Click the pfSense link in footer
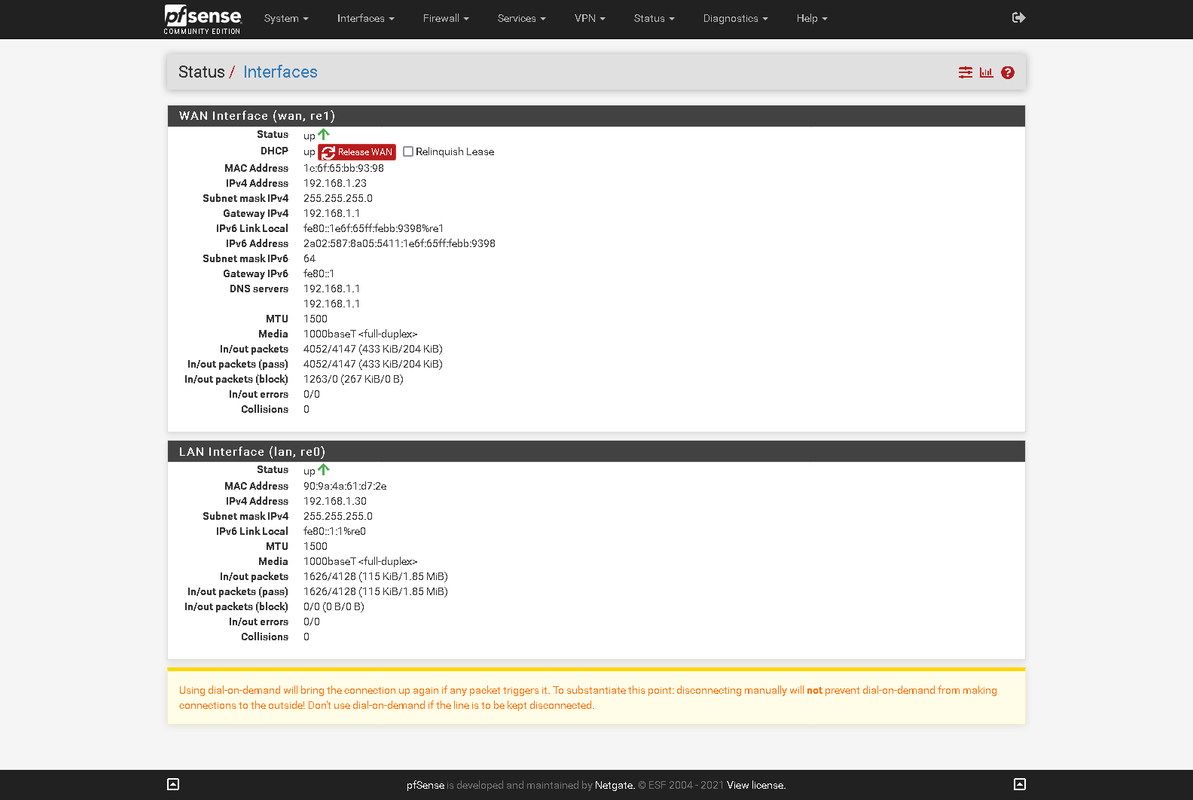Screen dimensions: 1193x800 [425, 785]
